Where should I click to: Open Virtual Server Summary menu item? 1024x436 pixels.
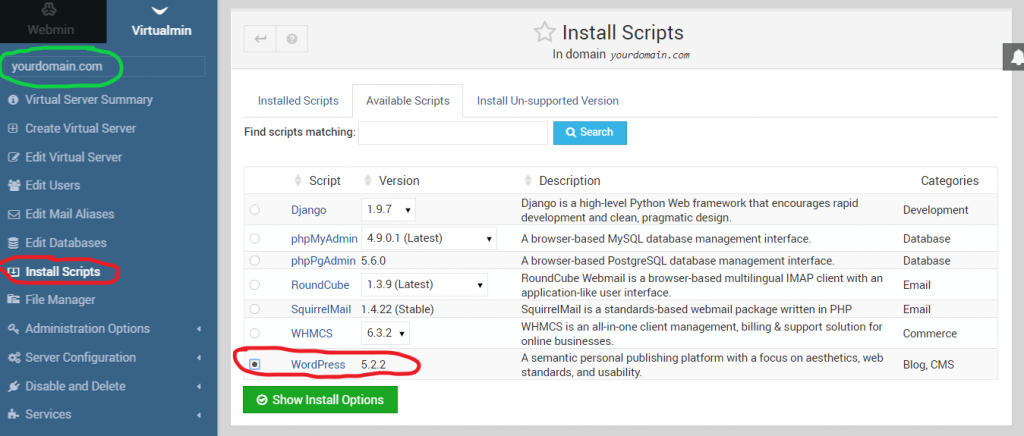coord(89,100)
